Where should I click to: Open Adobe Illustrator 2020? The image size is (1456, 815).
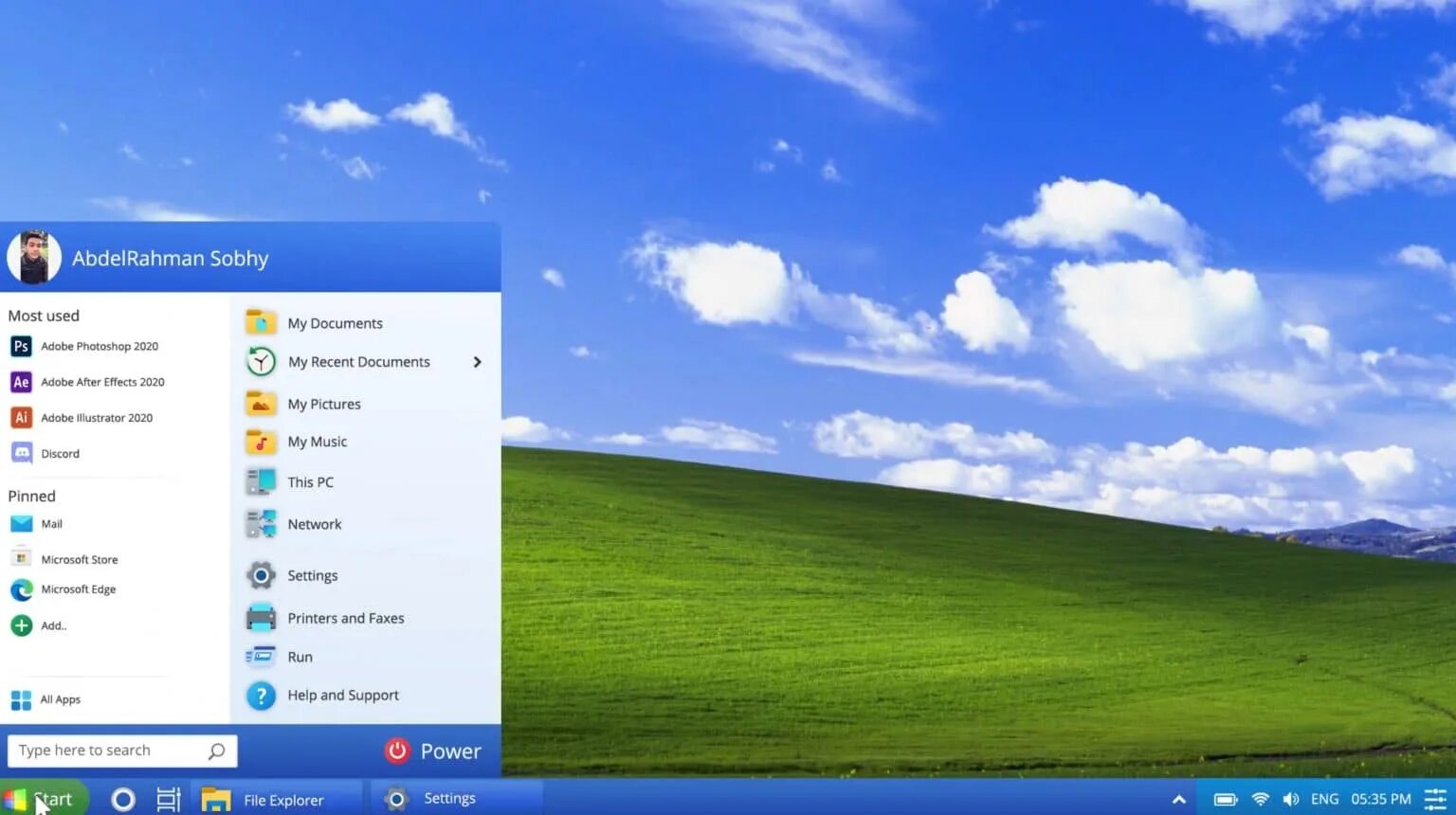click(x=97, y=417)
